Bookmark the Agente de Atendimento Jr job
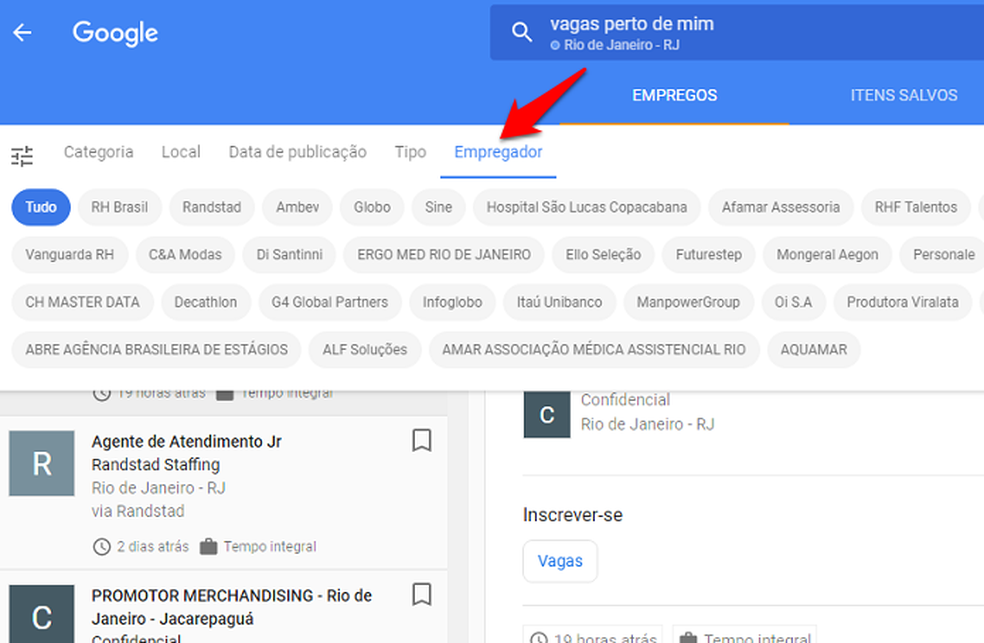The height and width of the screenshot is (643, 984). 422,440
